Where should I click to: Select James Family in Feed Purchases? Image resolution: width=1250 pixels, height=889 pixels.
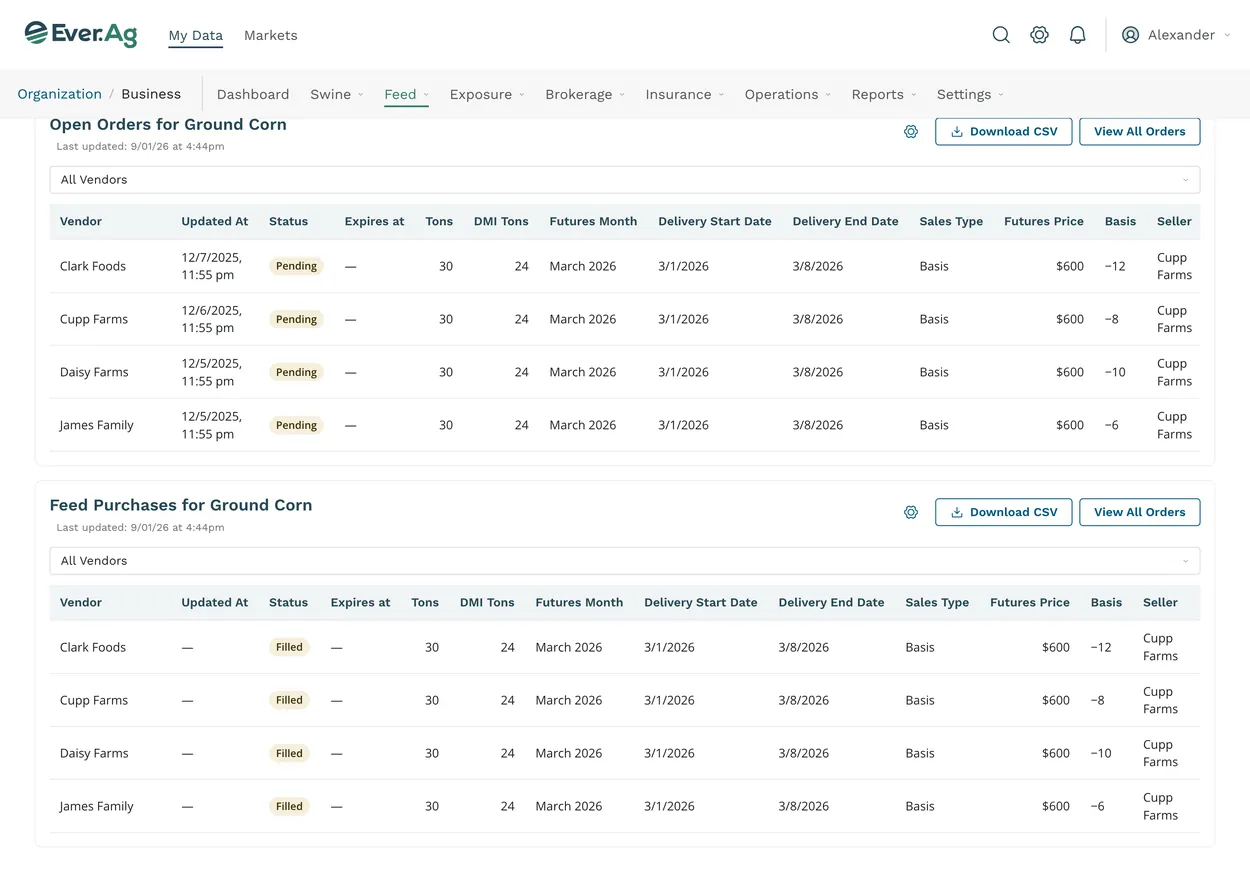coord(97,806)
